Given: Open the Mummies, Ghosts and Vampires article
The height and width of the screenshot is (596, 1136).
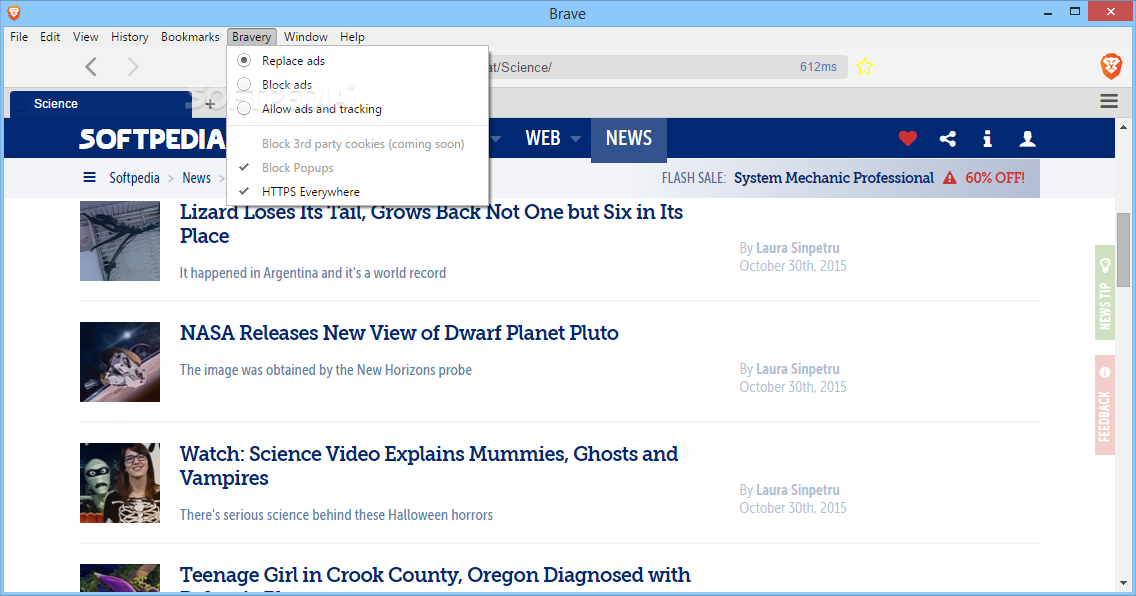Looking at the screenshot, I should (429, 466).
